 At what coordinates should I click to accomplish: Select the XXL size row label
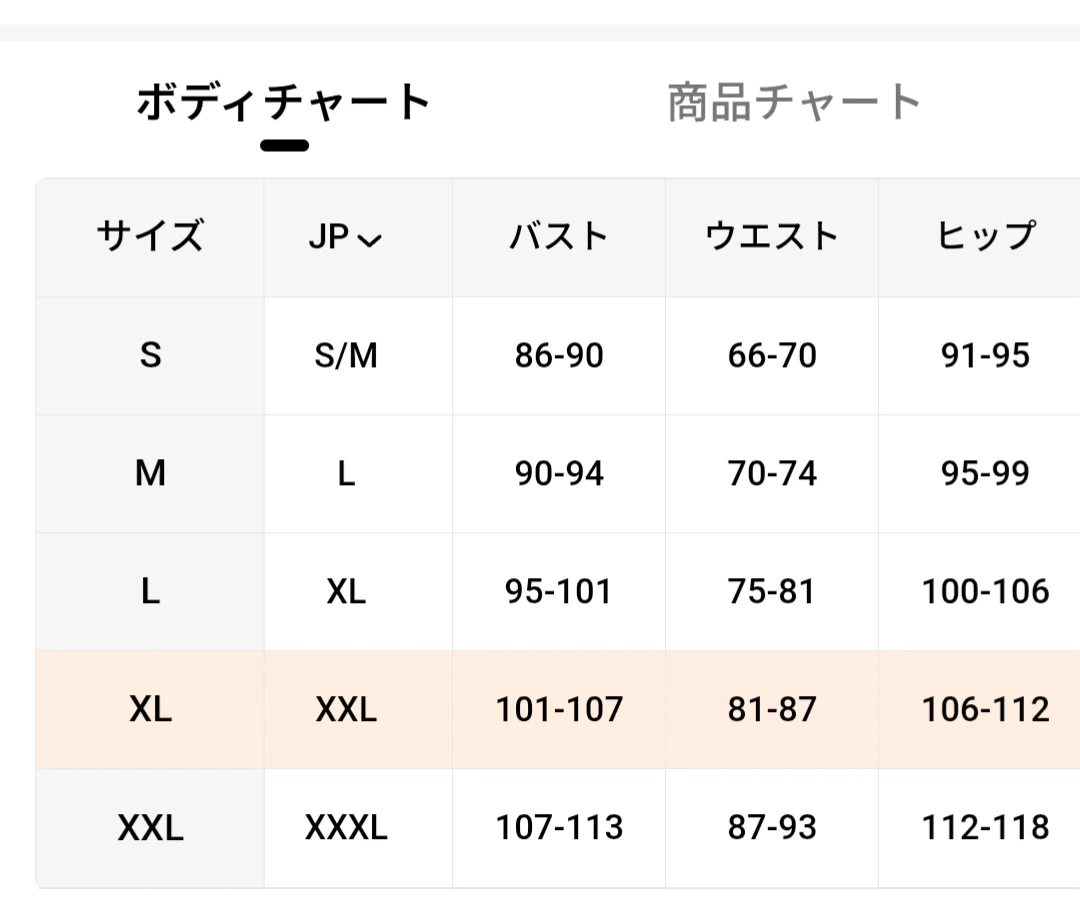pyautogui.click(x=150, y=827)
